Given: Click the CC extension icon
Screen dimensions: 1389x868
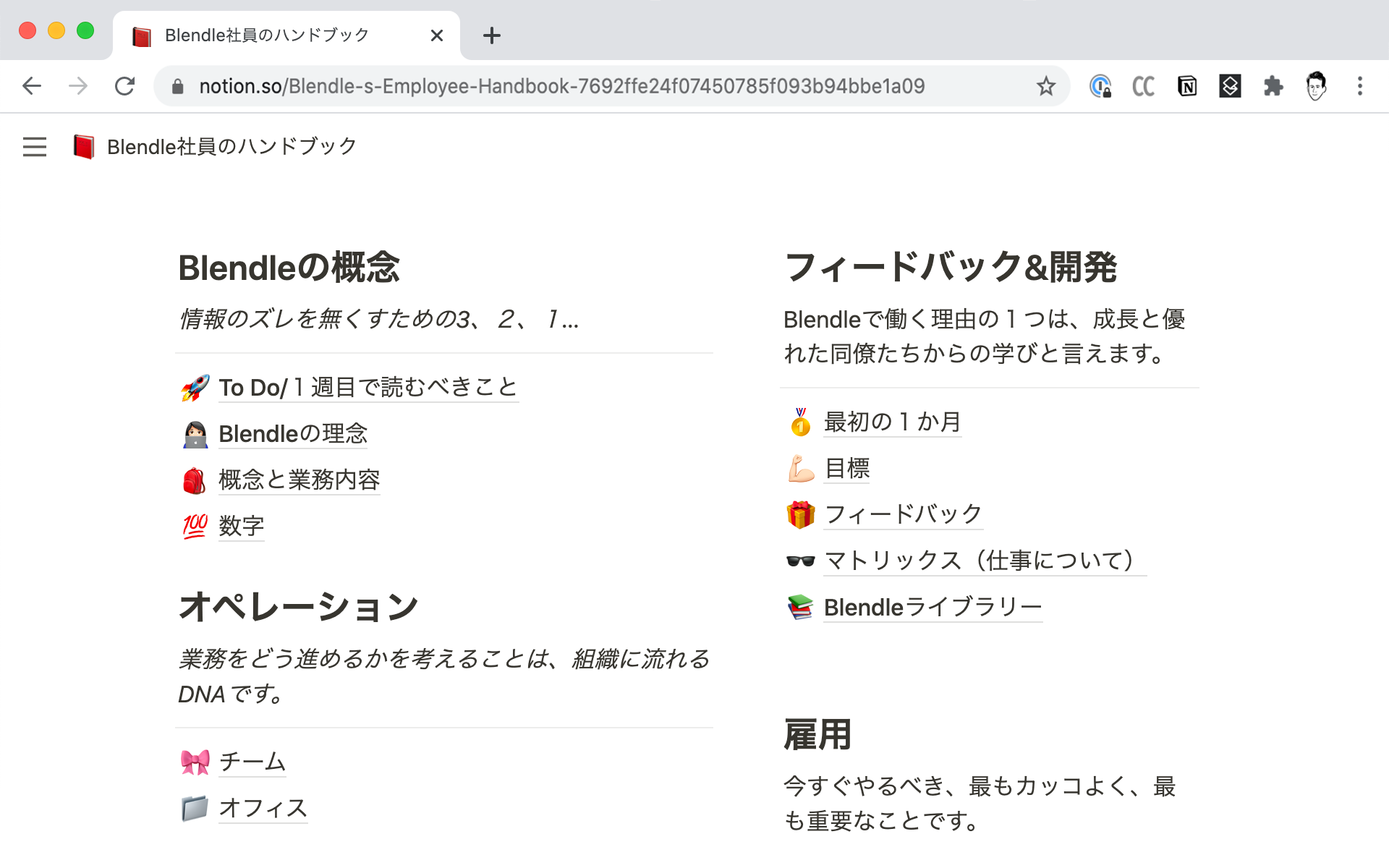Looking at the screenshot, I should tap(1143, 87).
